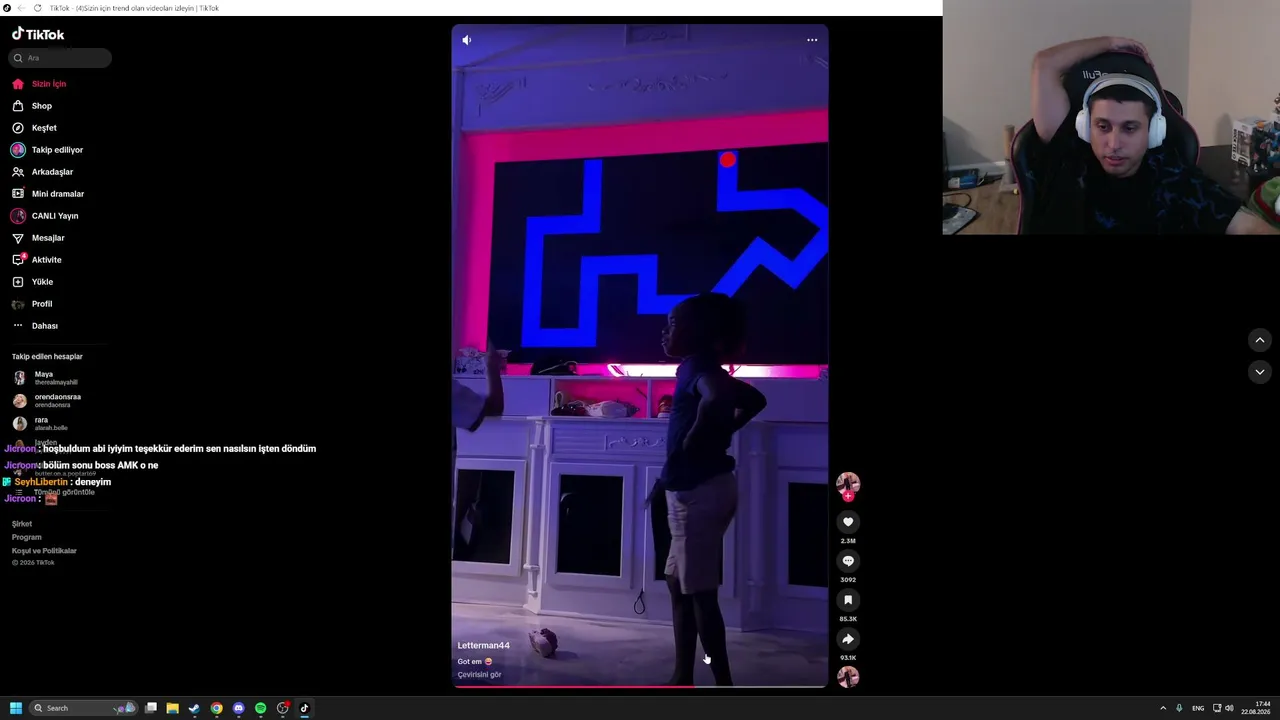Open Steam from the taskbar

(194, 708)
